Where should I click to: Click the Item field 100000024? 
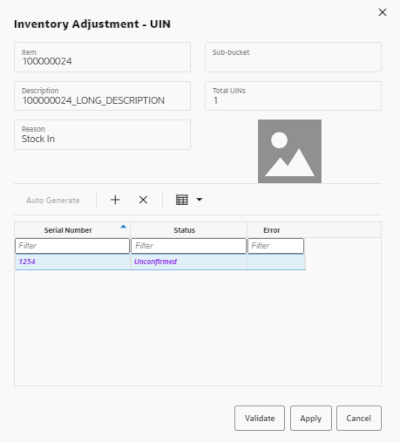[x=102, y=57]
